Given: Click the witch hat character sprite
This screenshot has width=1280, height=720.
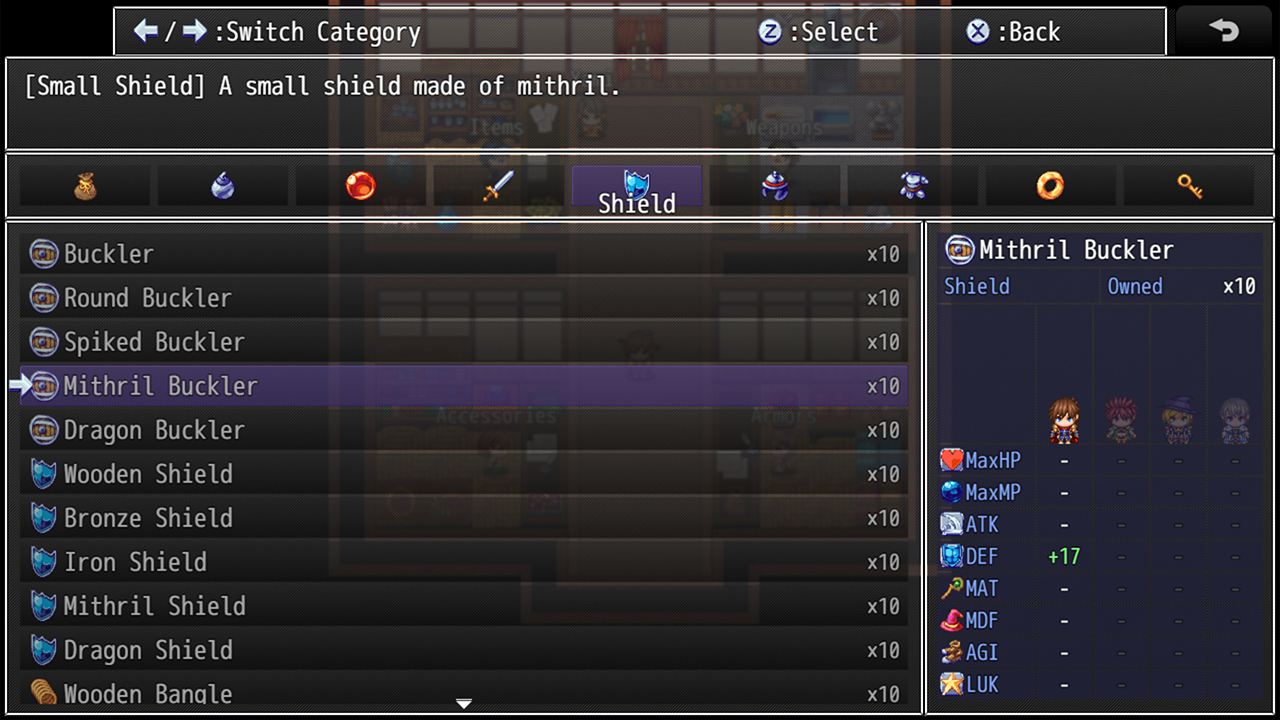Looking at the screenshot, I should (x=1178, y=421).
